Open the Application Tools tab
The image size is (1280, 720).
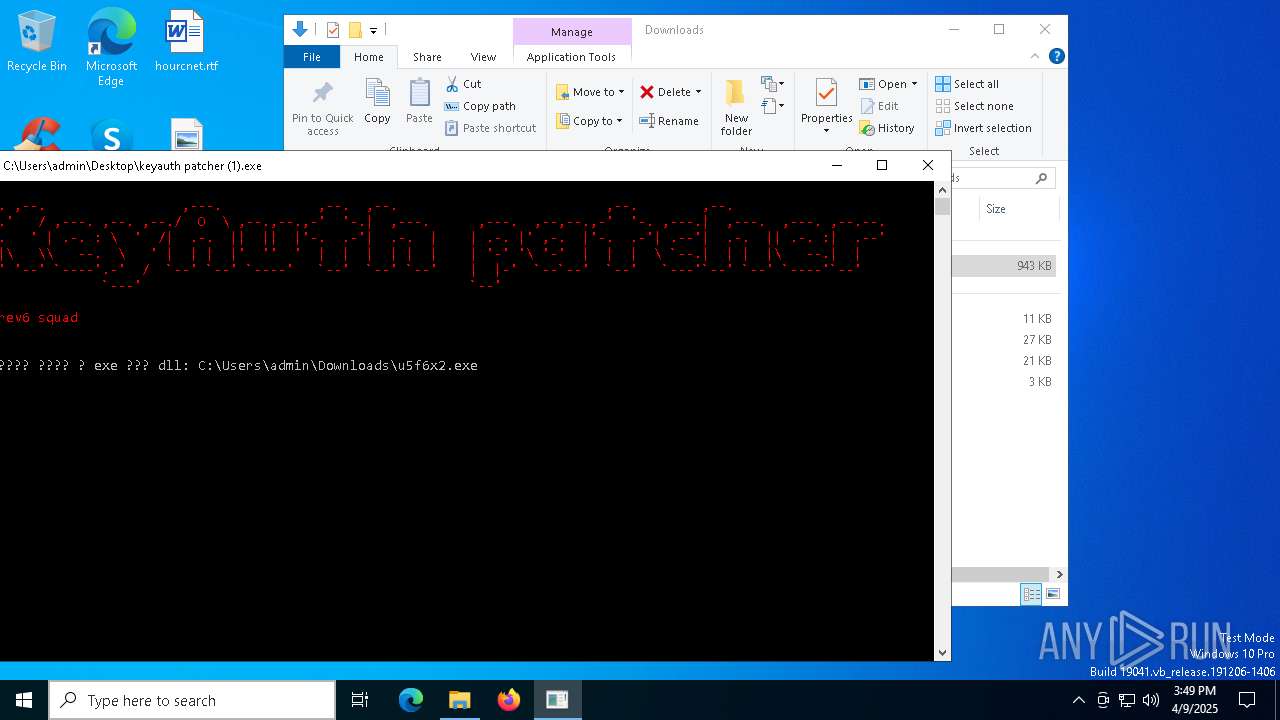pyautogui.click(x=571, y=57)
